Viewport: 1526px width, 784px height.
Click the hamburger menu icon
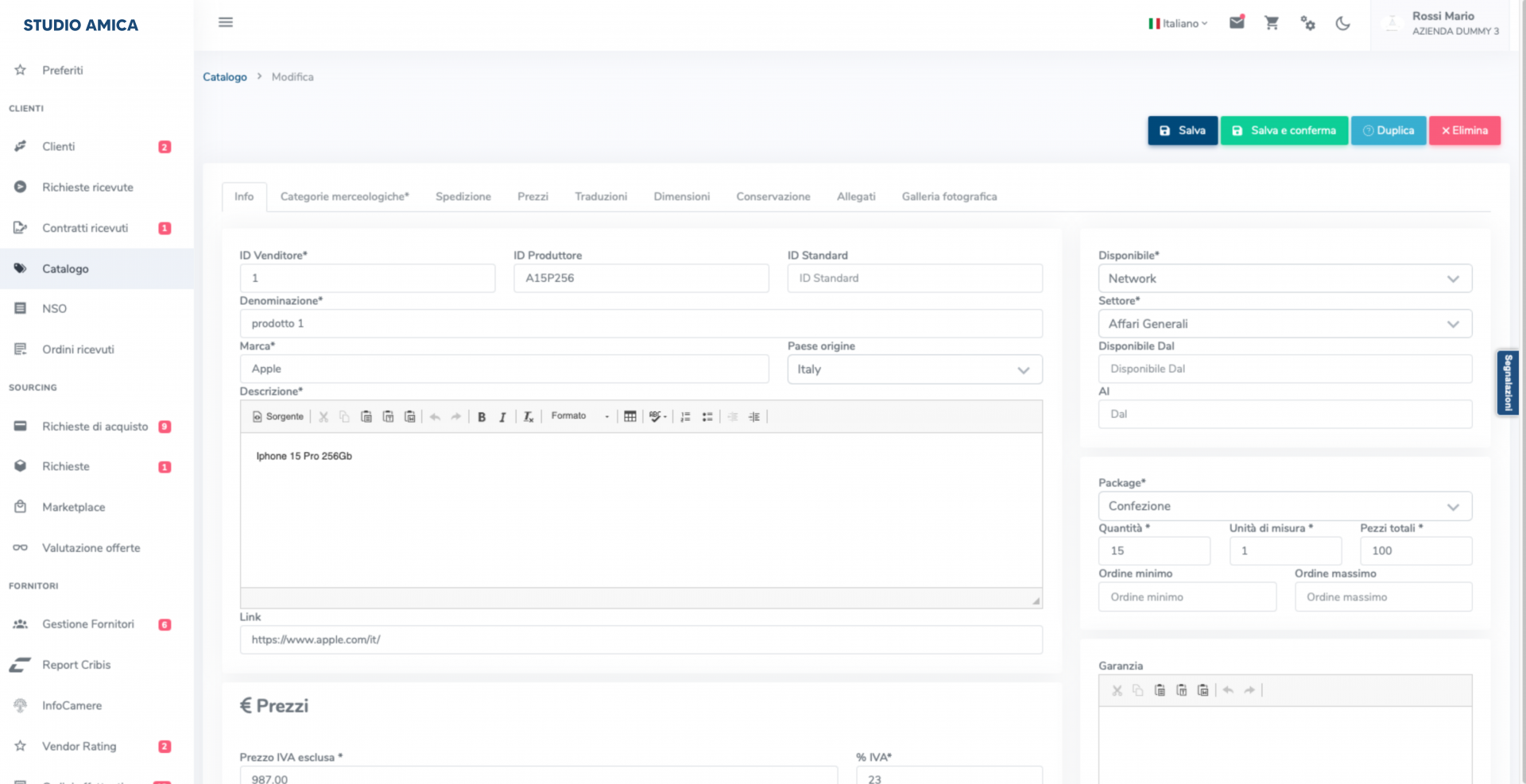[226, 22]
